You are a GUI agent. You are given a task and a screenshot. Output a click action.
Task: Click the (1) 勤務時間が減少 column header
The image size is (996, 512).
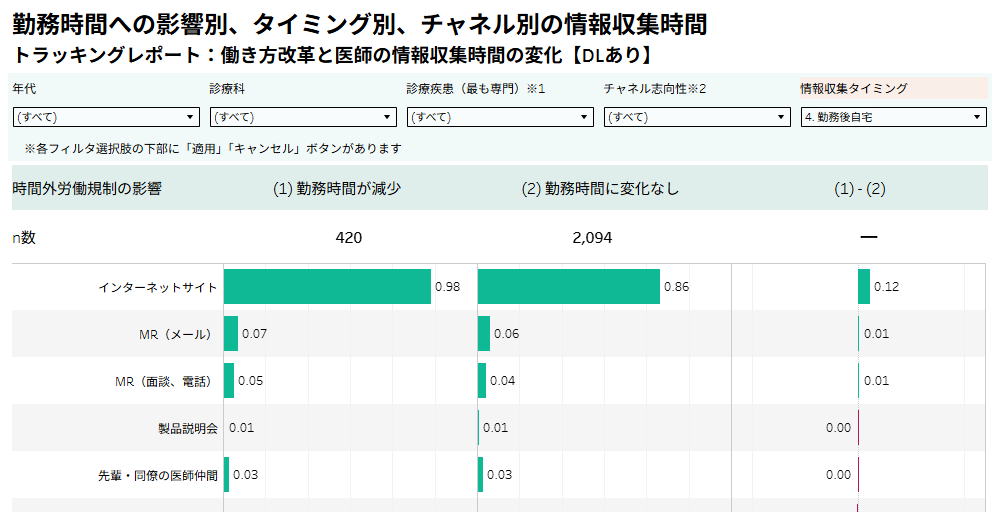click(x=337, y=189)
